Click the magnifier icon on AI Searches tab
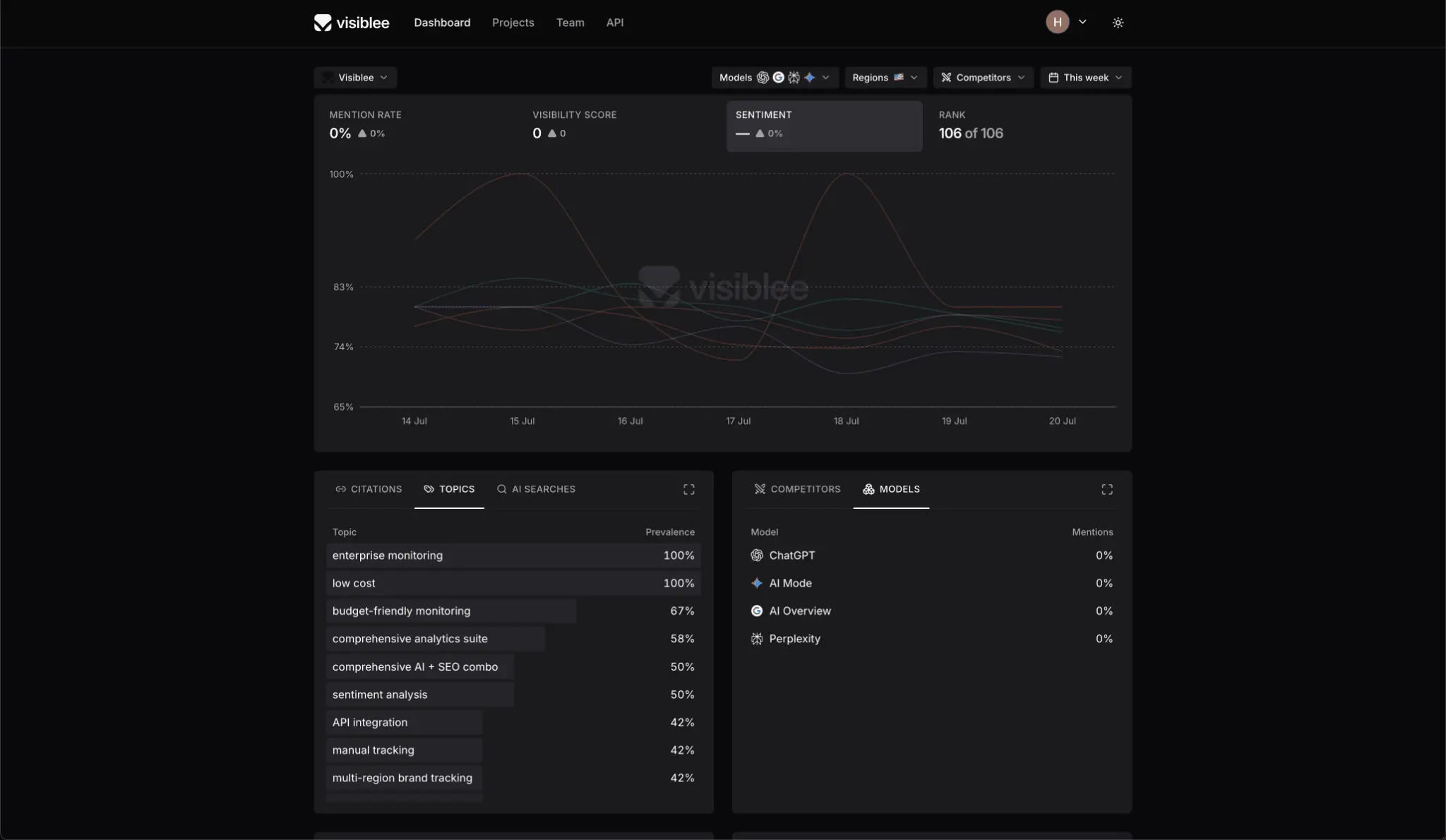Viewport: 1446px width, 840px height. point(501,489)
